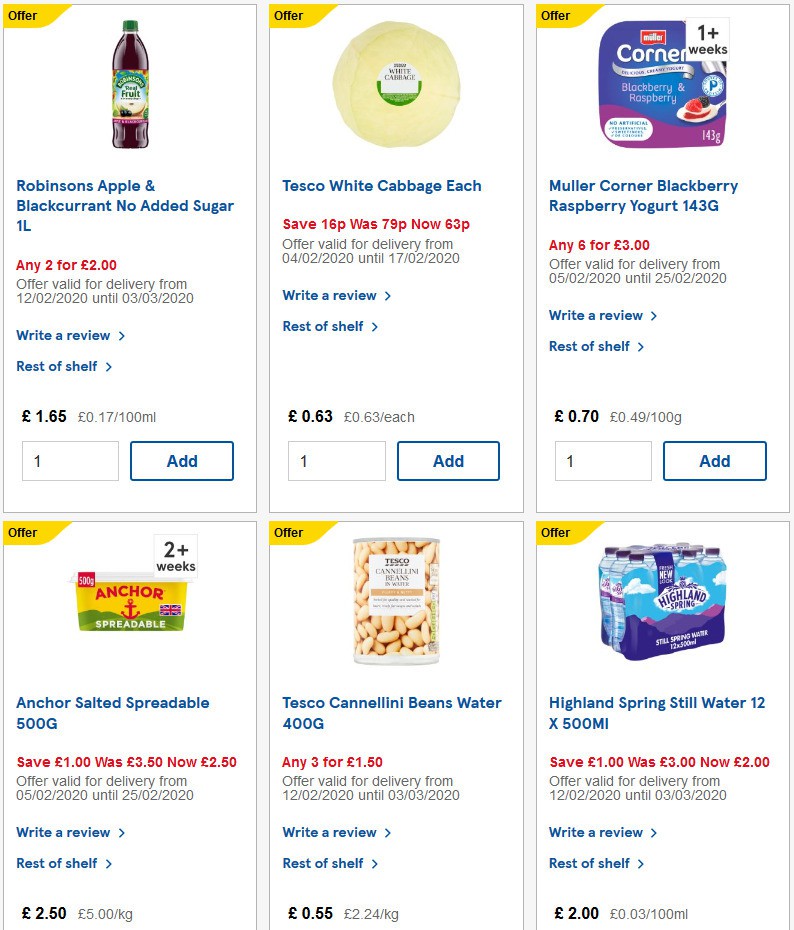Open Tesco White Cabbage product page
The image size is (794, 930).
[x=381, y=186]
